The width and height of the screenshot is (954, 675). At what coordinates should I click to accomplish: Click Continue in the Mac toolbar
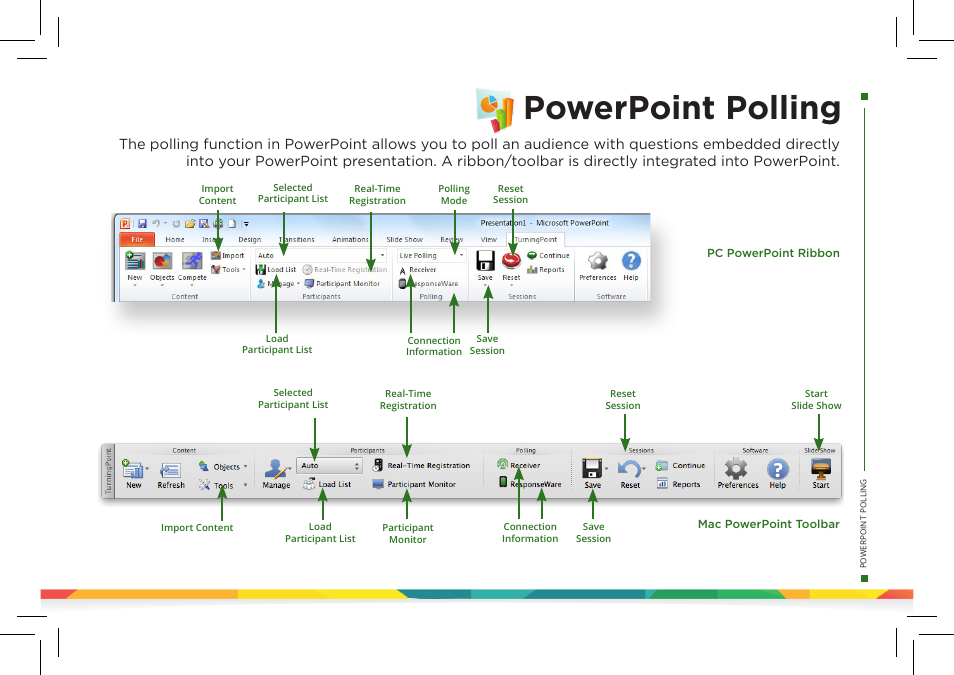point(680,465)
